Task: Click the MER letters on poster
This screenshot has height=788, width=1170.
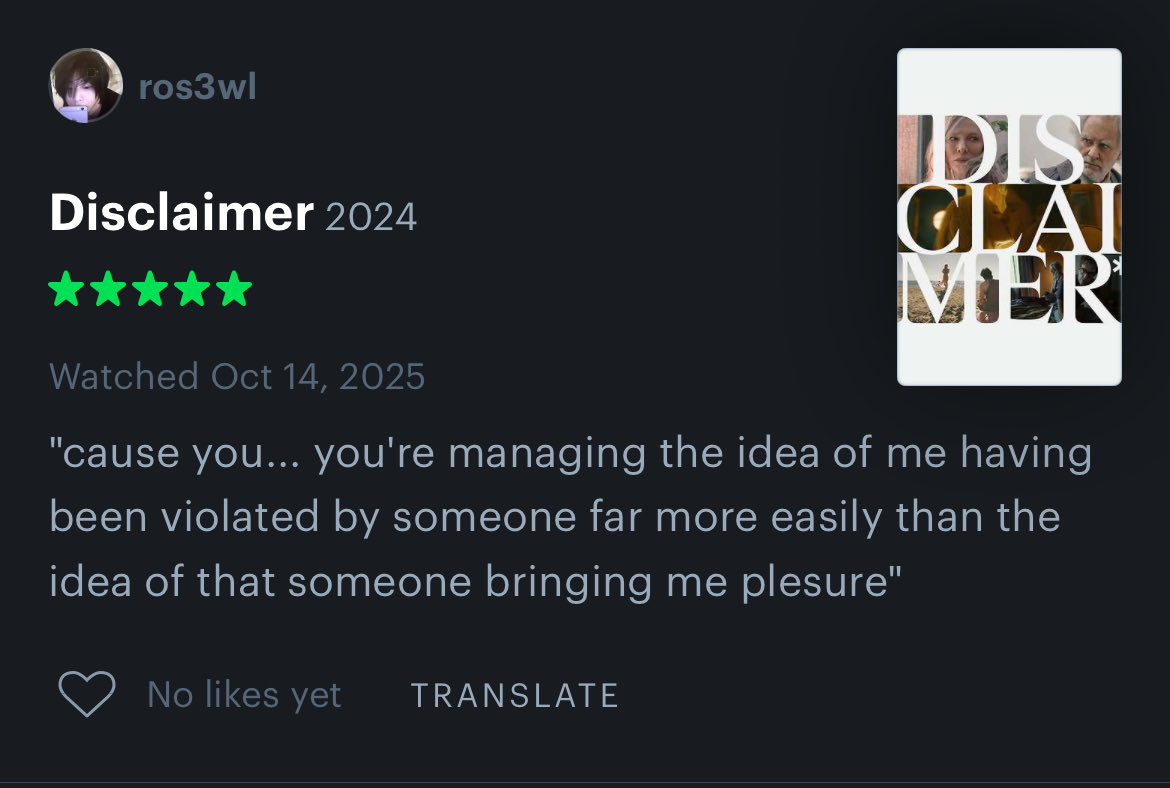Action: [1009, 288]
